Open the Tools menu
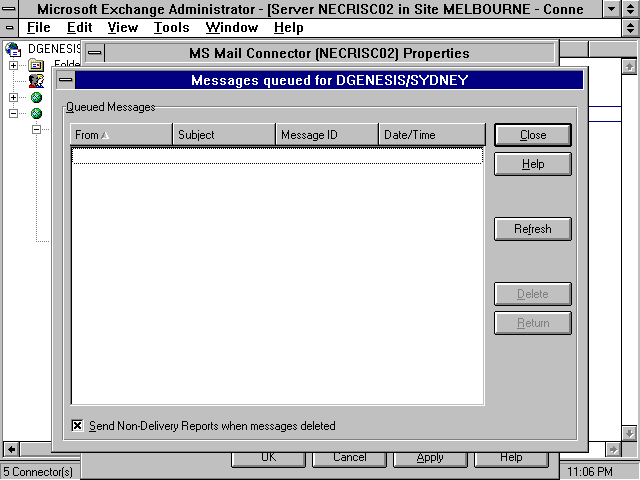The height and width of the screenshot is (480, 640). pyautogui.click(x=171, y=28)
